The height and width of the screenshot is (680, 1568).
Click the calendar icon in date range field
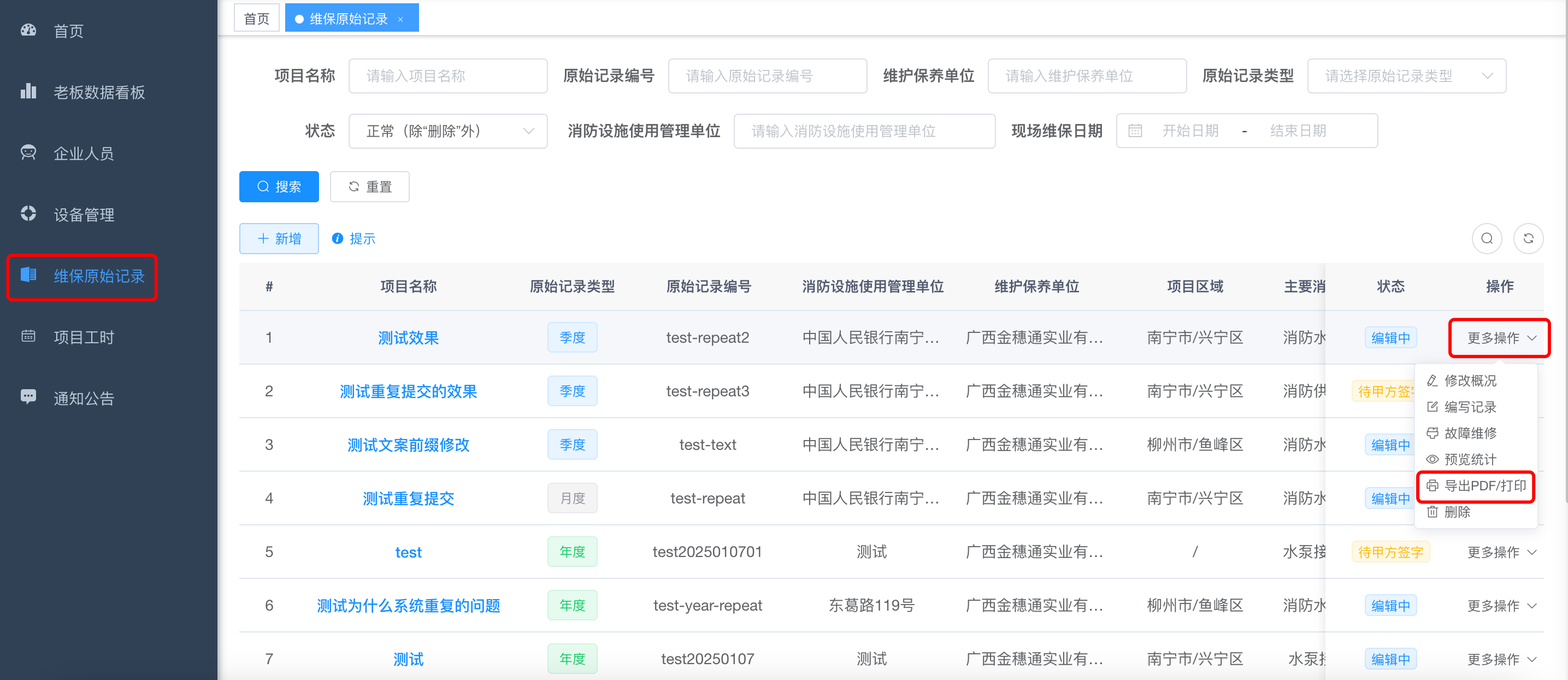[1135, 131]
